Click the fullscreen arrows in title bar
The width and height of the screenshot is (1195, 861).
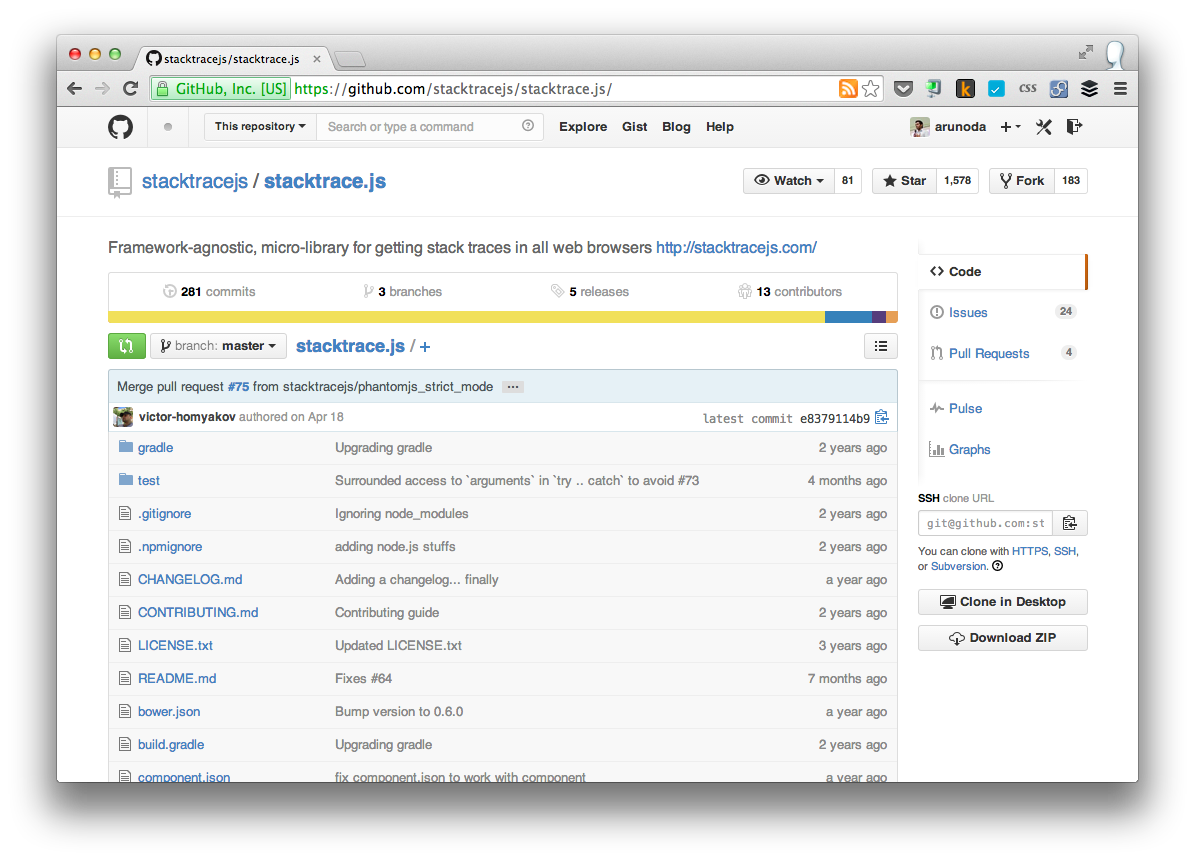pyautogui.click(x=1086, y=52)
